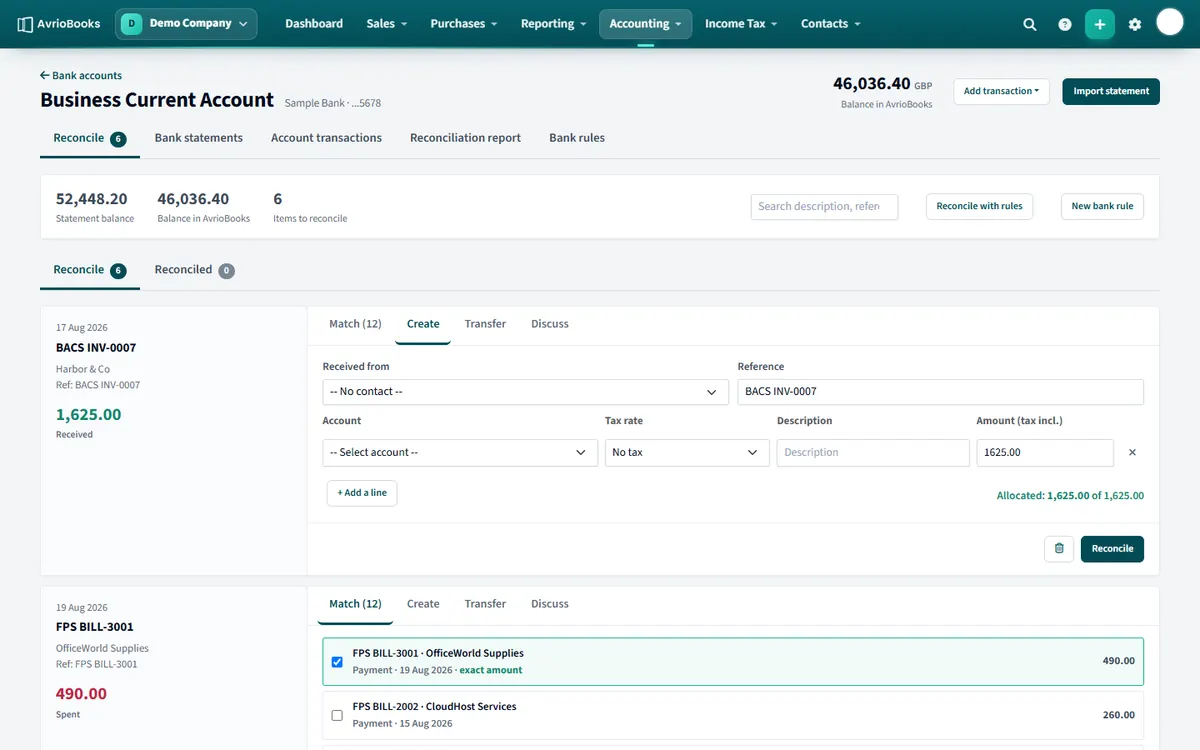
Task: Open the Income Tax menu dropdown
Action: point(741,24)
